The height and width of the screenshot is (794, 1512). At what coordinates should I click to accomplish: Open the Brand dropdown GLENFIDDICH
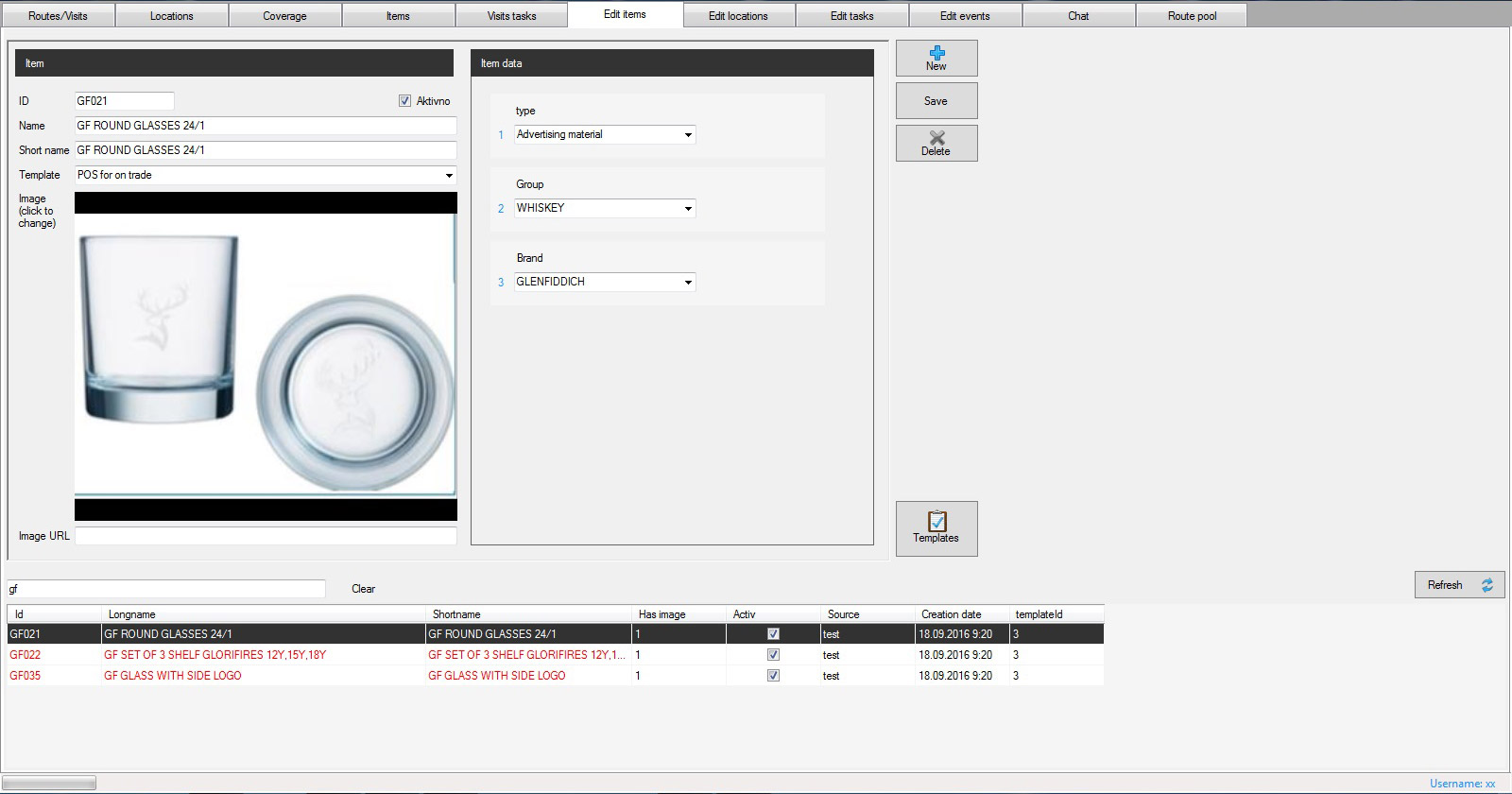coord(688,283)
